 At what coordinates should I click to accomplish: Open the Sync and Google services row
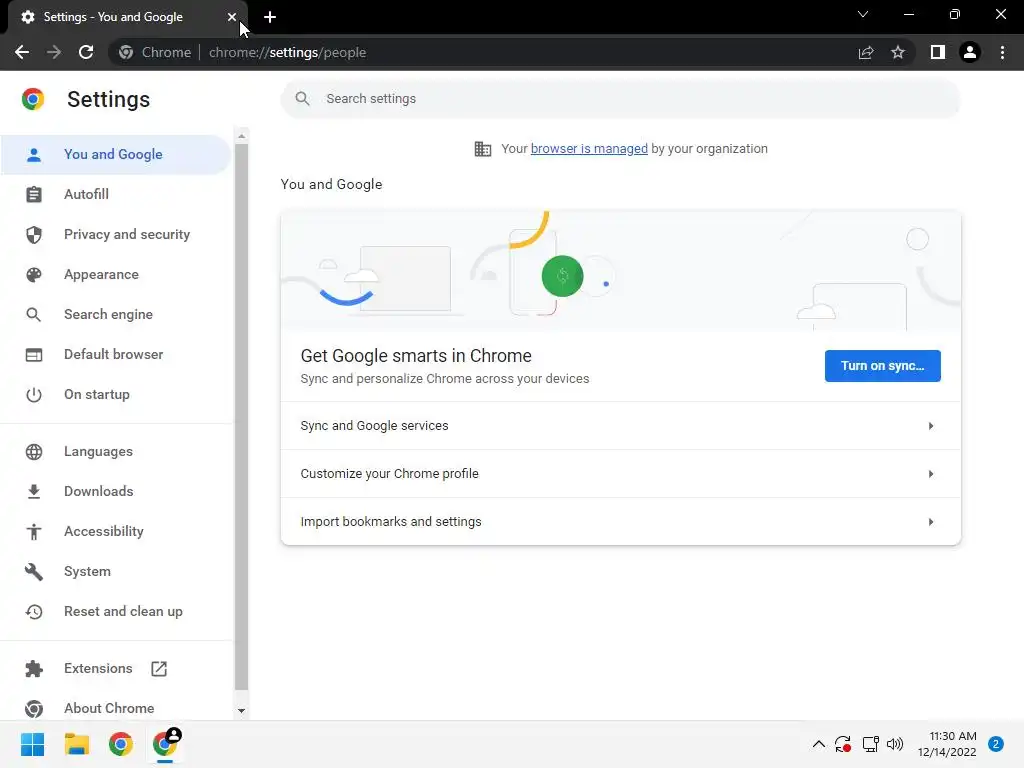pos(620,426)
